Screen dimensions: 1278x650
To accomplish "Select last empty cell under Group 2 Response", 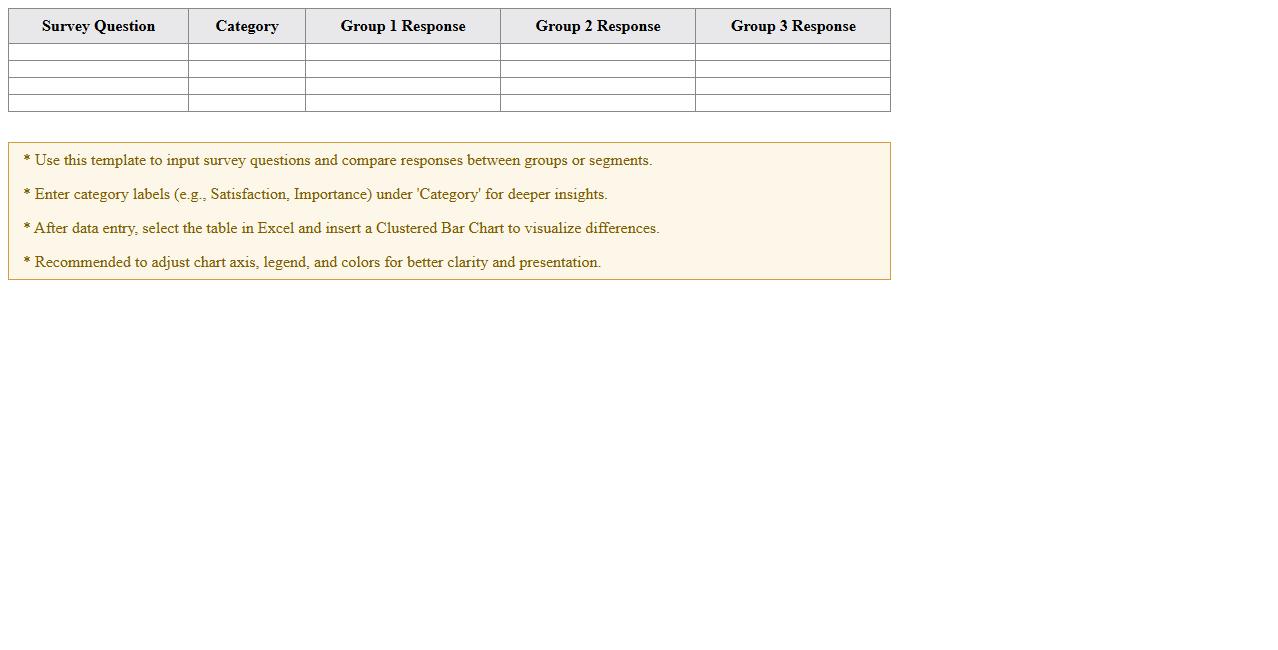I will (x=597, y=103).
